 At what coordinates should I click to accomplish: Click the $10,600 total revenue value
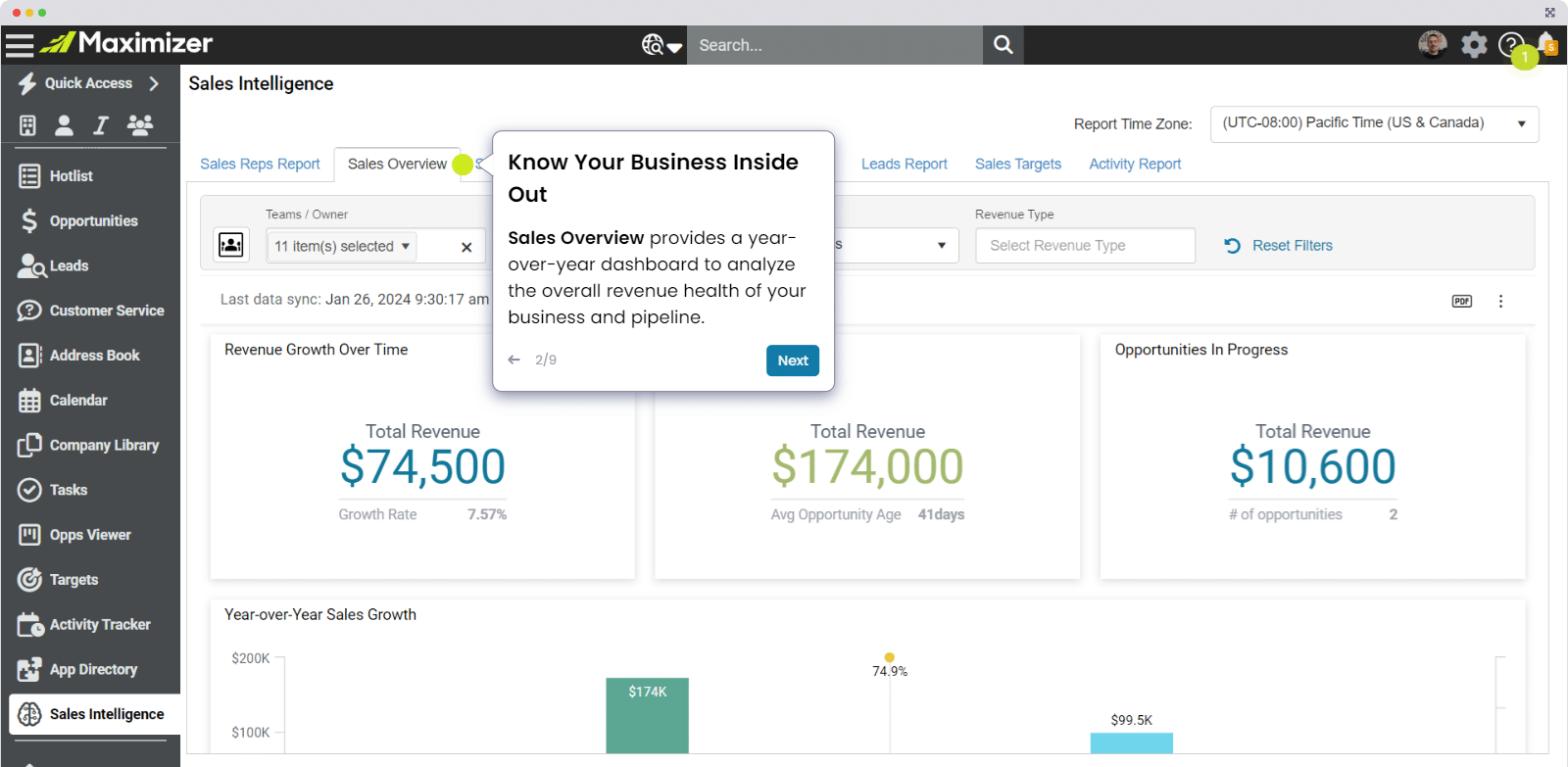pos(1313,466)
